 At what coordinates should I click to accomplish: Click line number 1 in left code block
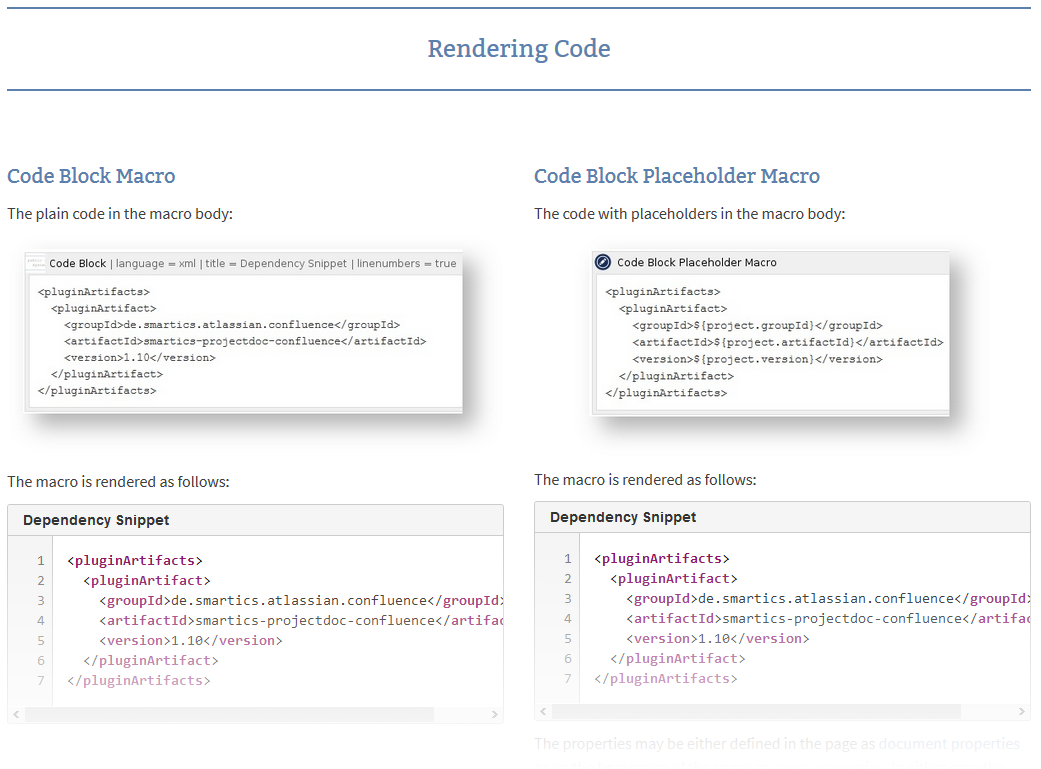tap(41, 561)
